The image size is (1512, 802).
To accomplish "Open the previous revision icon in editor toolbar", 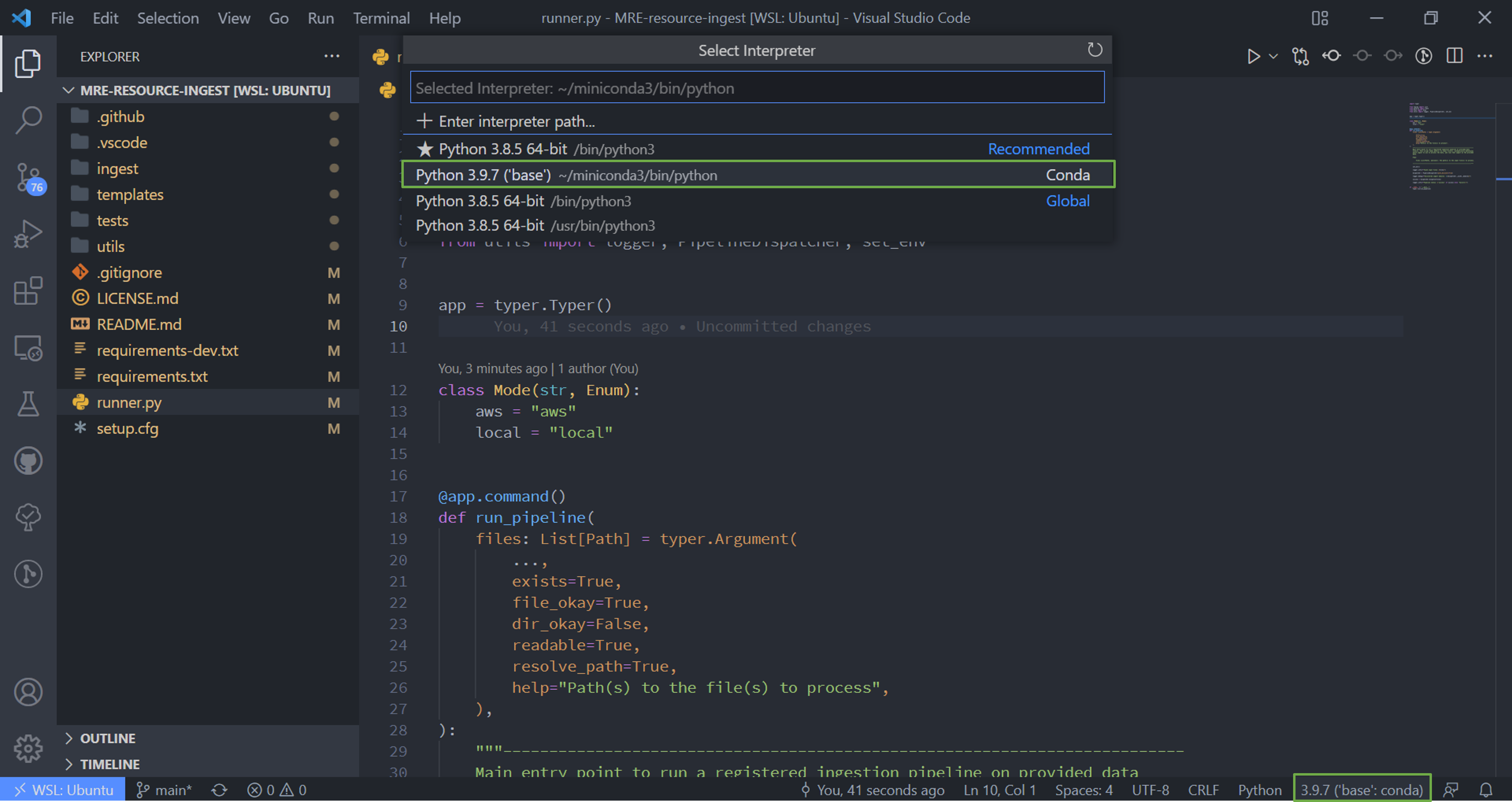I will 1331,56.
